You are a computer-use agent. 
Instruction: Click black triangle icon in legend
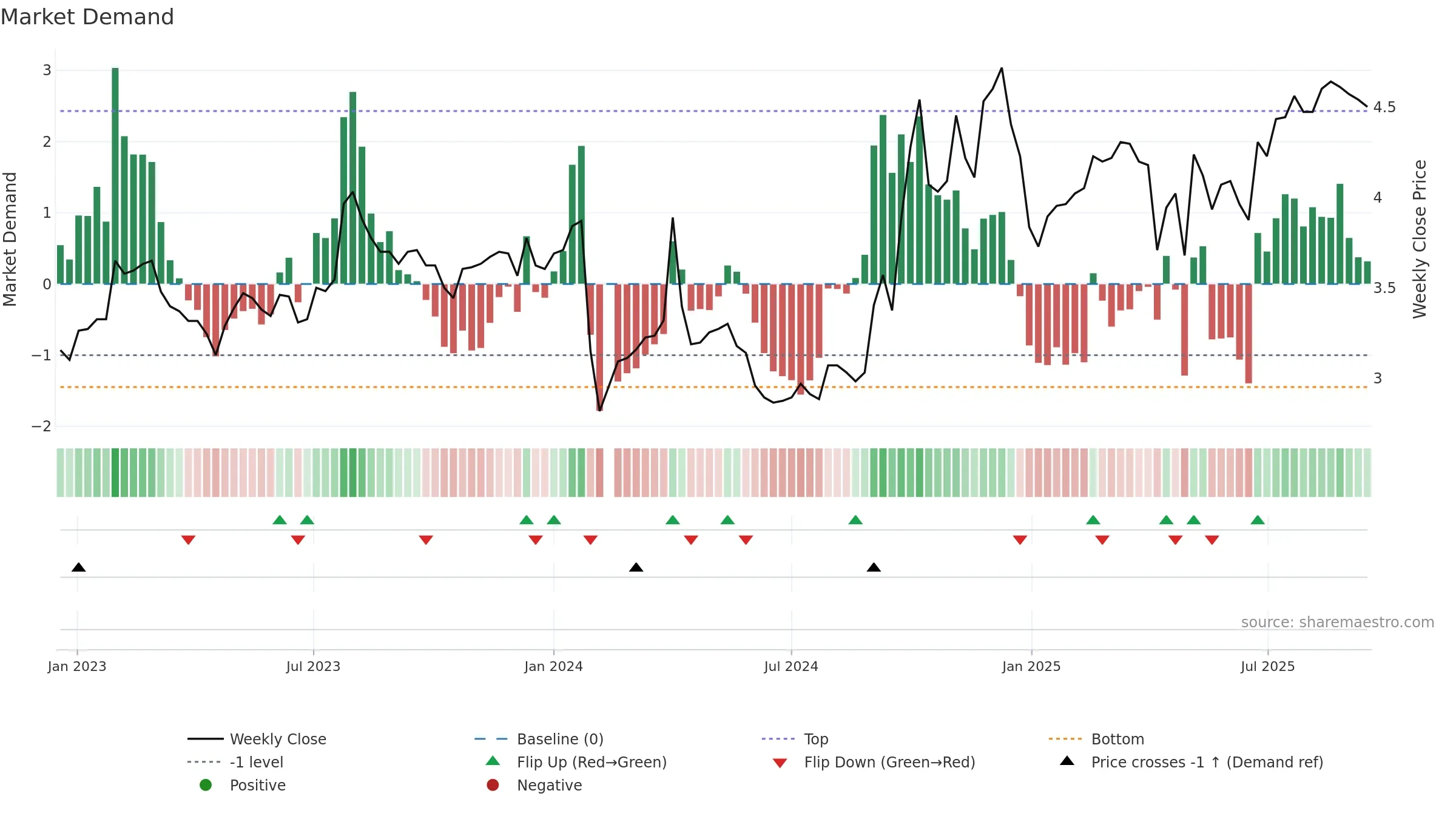pos(1067,761)
